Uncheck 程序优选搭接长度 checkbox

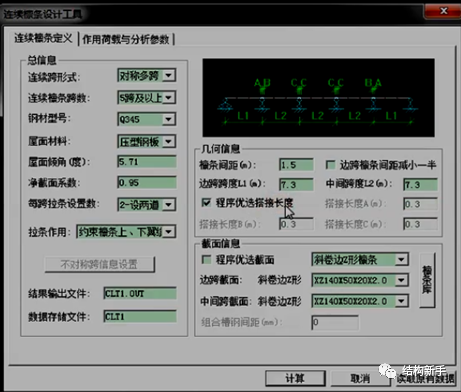206,202
